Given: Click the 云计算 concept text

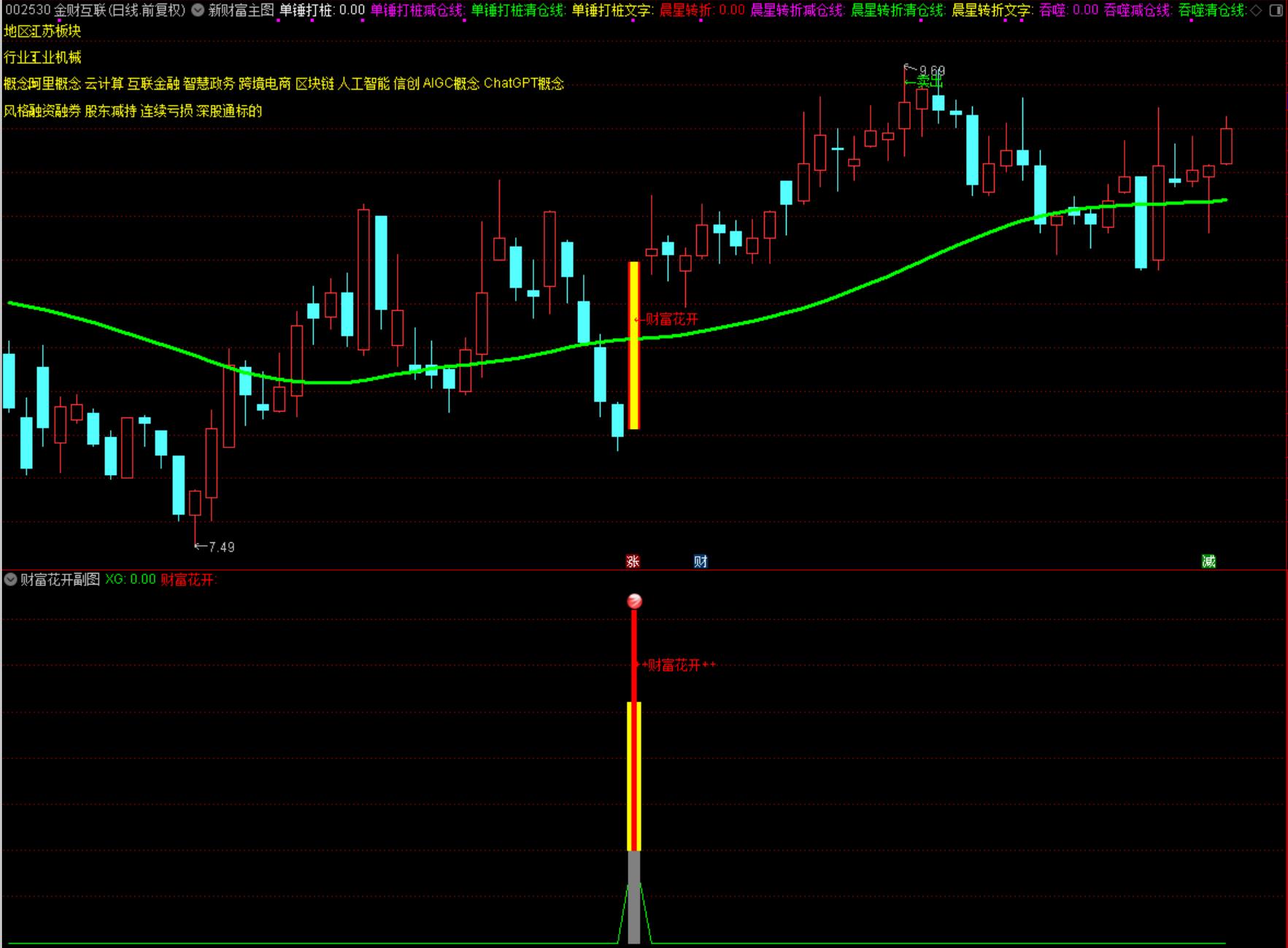Looking at the screenshot, I should pos(104,83).
